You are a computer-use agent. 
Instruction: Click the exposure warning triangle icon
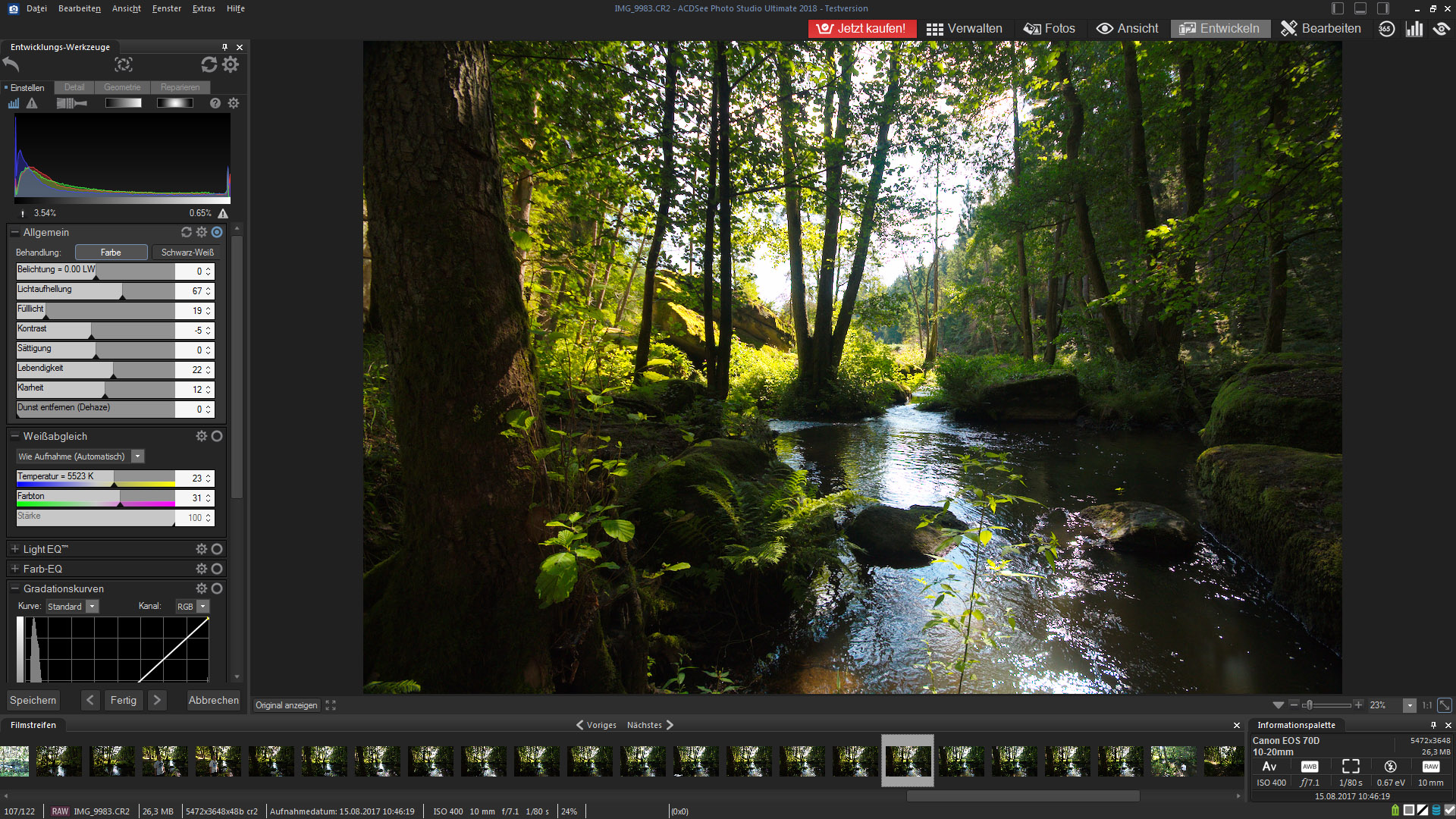coord(32,103)
